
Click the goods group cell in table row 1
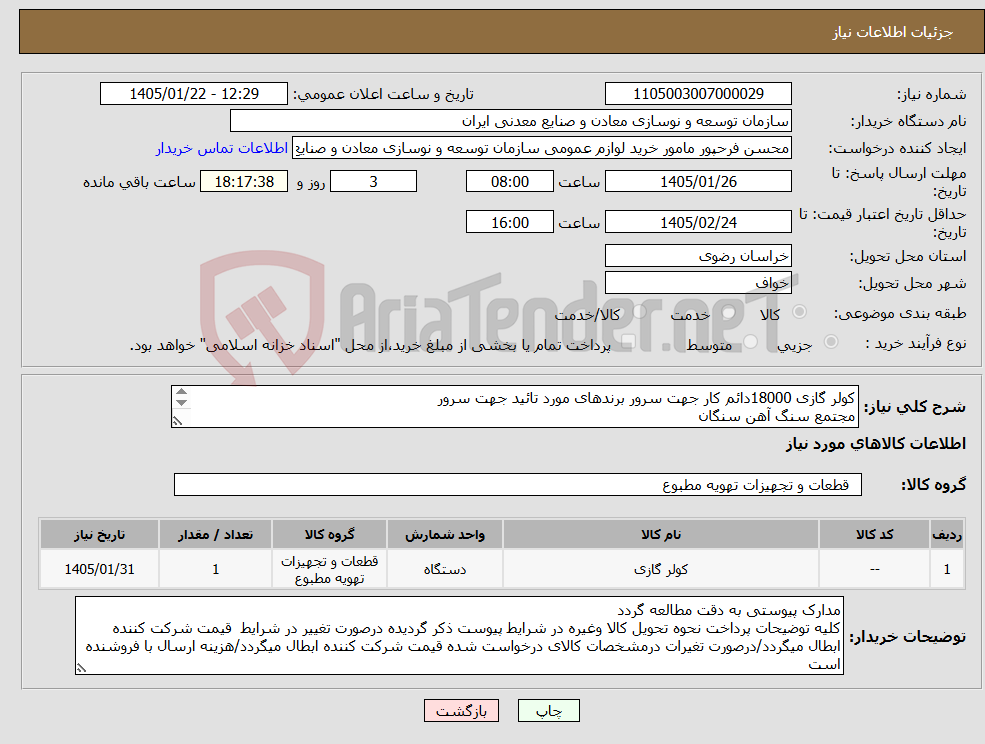point(329,569)
